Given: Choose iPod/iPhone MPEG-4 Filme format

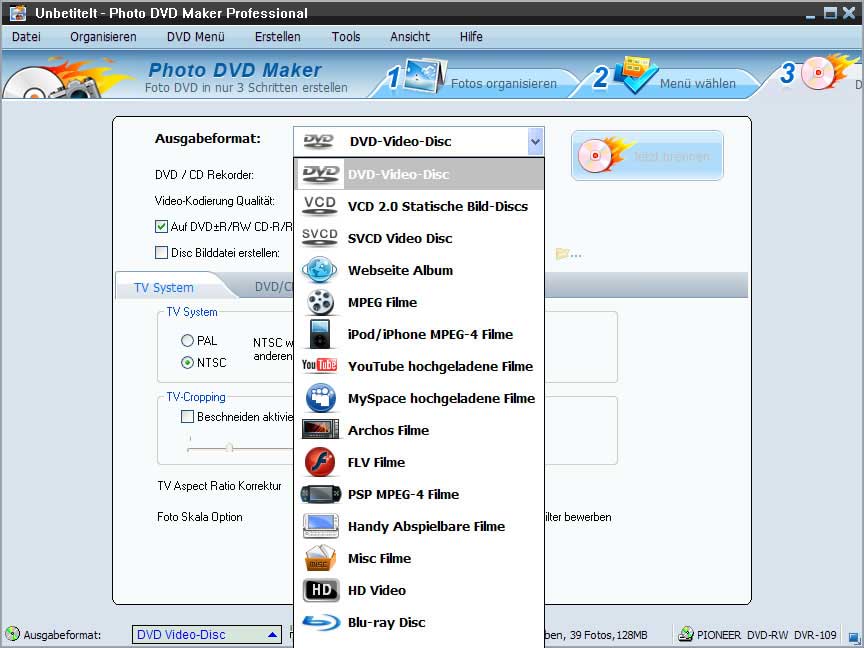Looking at the screenshot, I should click(419, 334).
